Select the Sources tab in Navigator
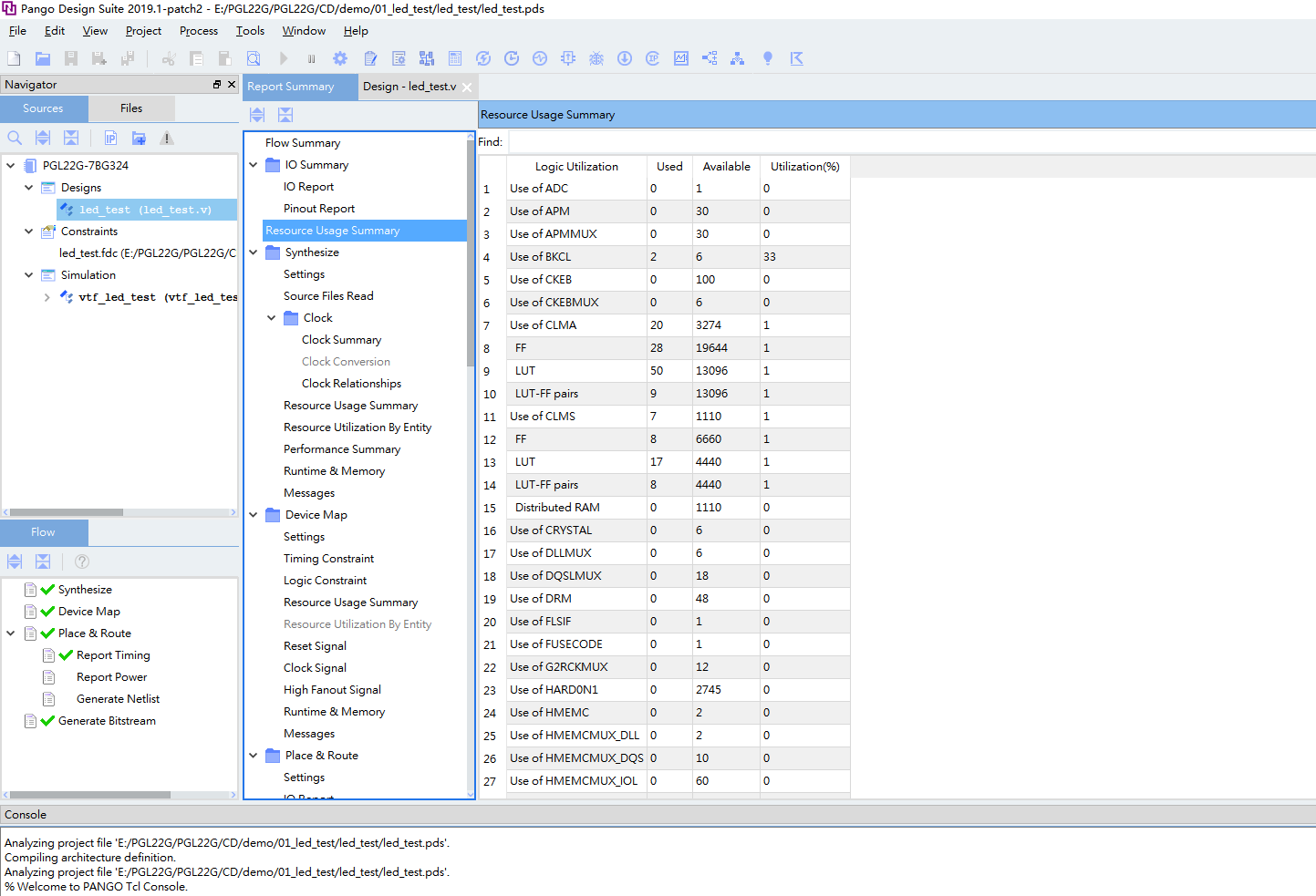The width and height of the screenshot is (1316, 896). (43, 108)
